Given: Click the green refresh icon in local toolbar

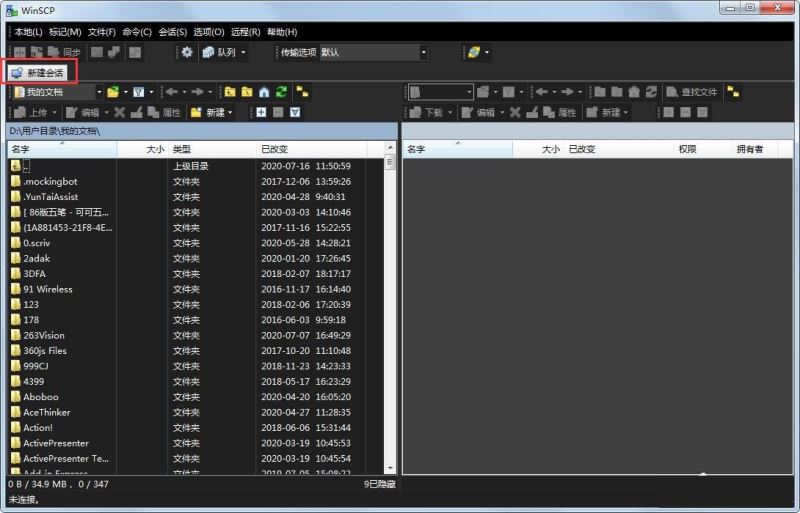Looking at the screenshot, I should tap(280, 92).
